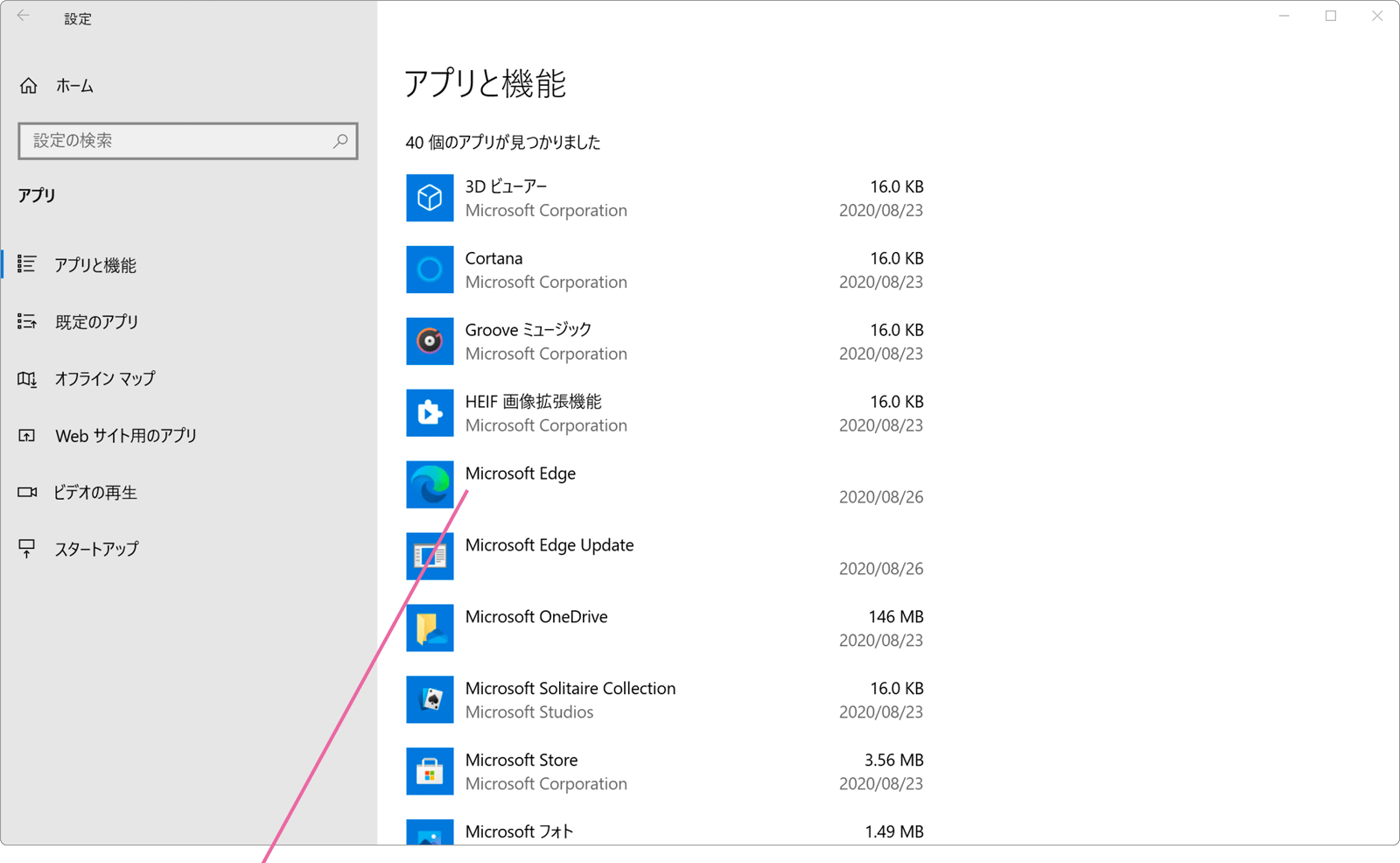Screen dimensions: 1400x863
Task: Select the Microsoft Solitaire Collection name
Action: [570, 689]
